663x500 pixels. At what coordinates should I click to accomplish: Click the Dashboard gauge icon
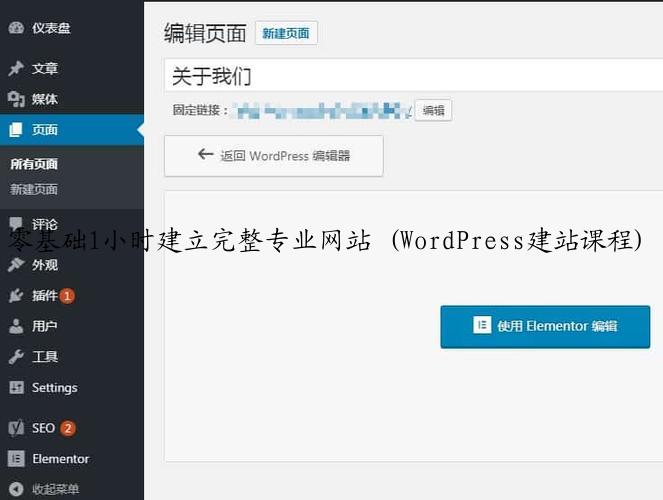coord(16,28)
